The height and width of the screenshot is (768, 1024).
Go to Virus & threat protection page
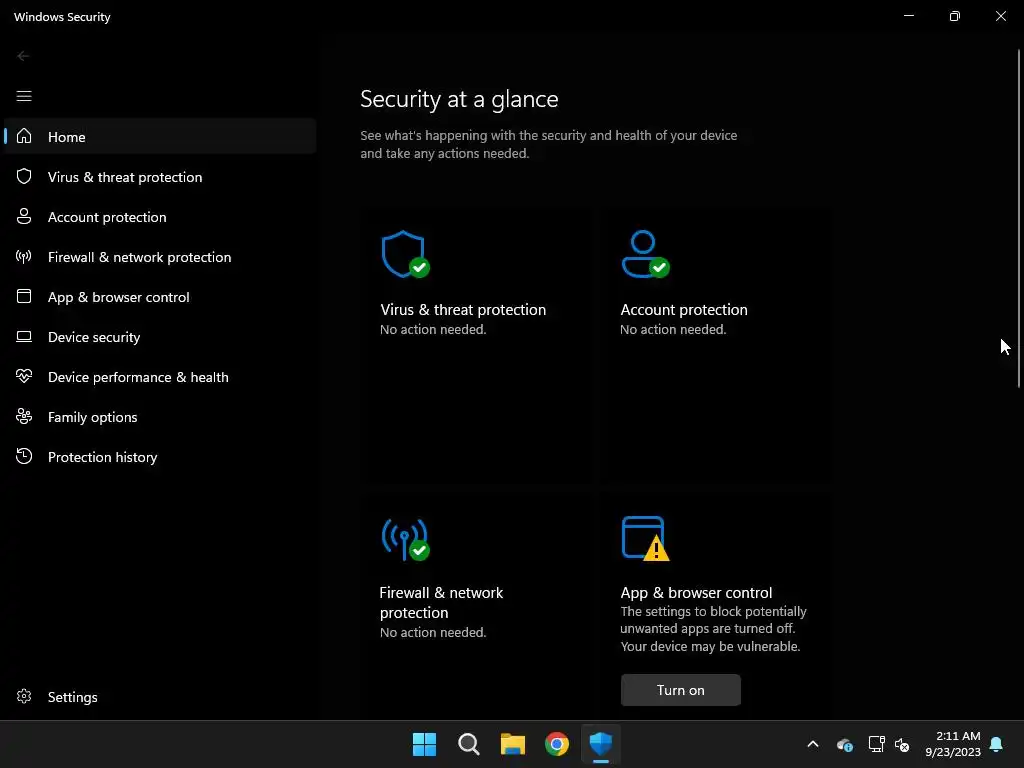(x=160, y=177)
